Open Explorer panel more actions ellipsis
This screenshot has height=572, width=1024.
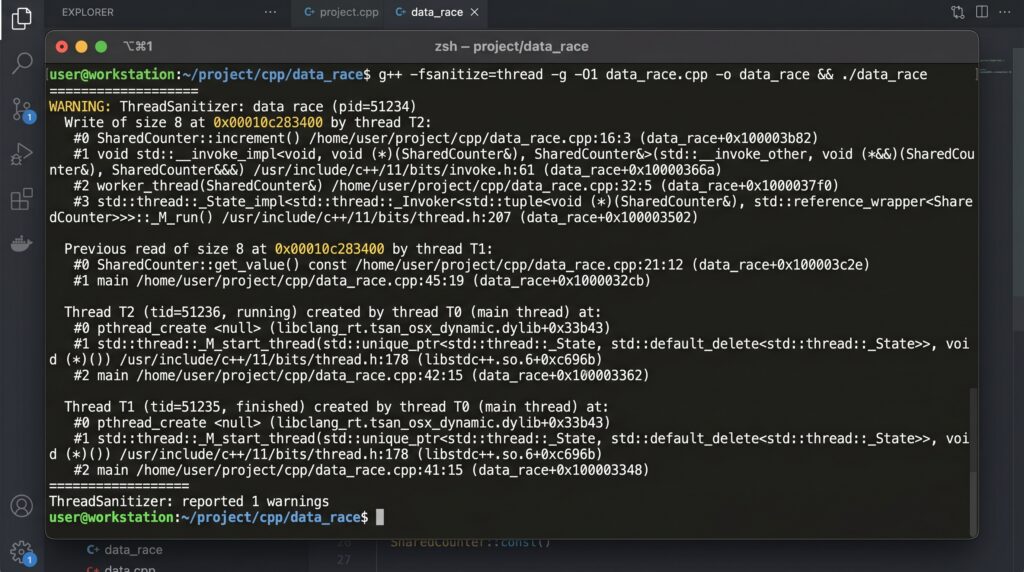(x=270, y=12)
